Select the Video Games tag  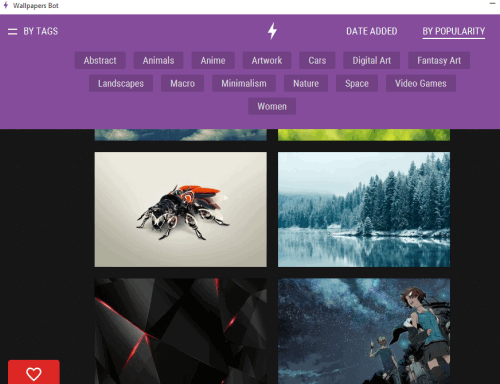pos(421,83)
